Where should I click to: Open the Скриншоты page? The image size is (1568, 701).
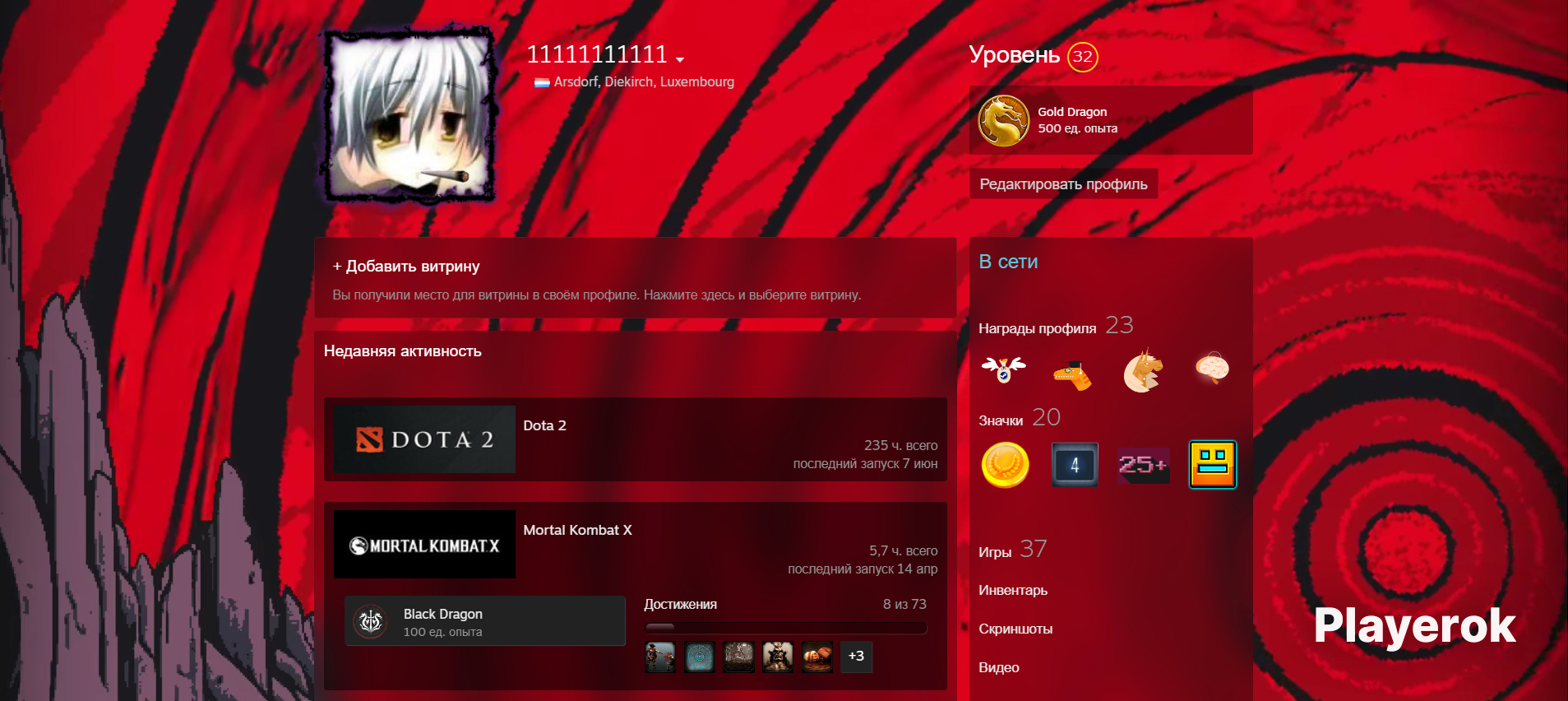coord(1015,629)
